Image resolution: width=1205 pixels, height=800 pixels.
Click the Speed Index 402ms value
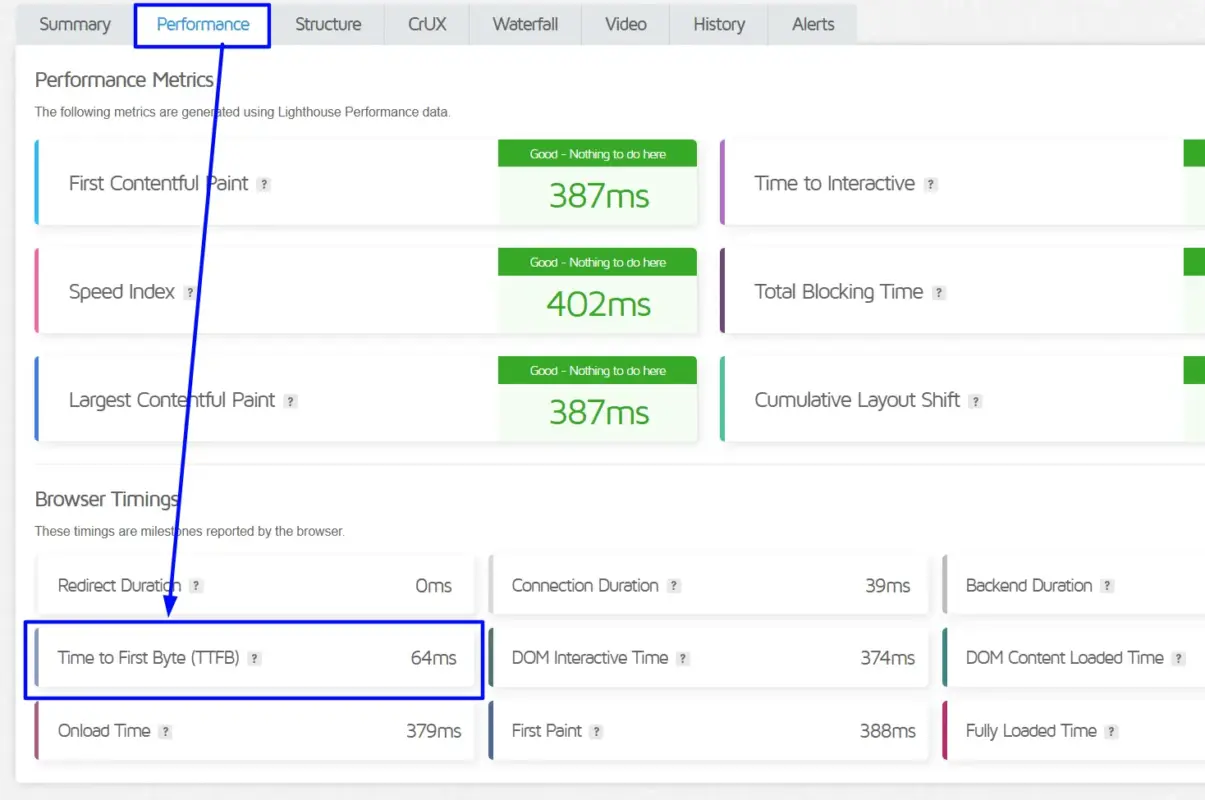click(599, 304)
